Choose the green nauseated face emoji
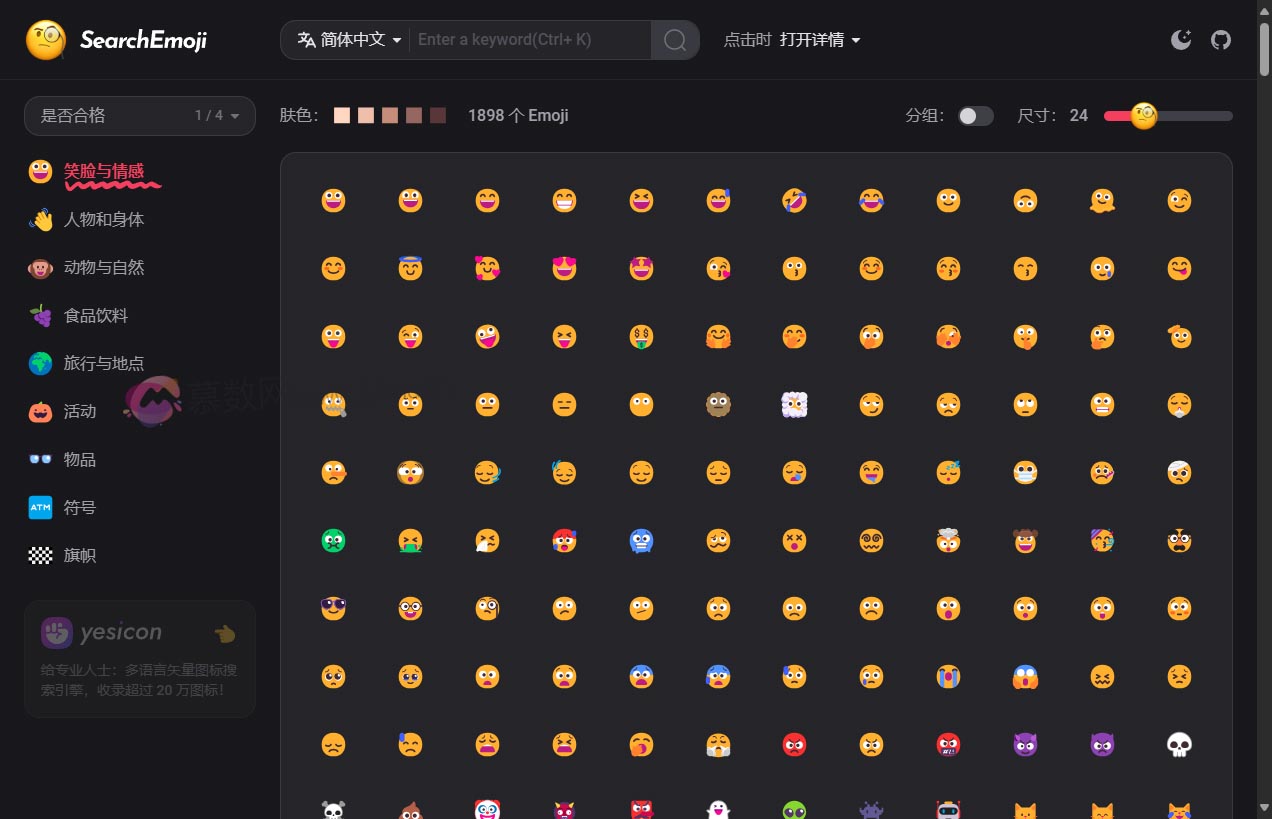1272x819 pixels. click(333, 540)
